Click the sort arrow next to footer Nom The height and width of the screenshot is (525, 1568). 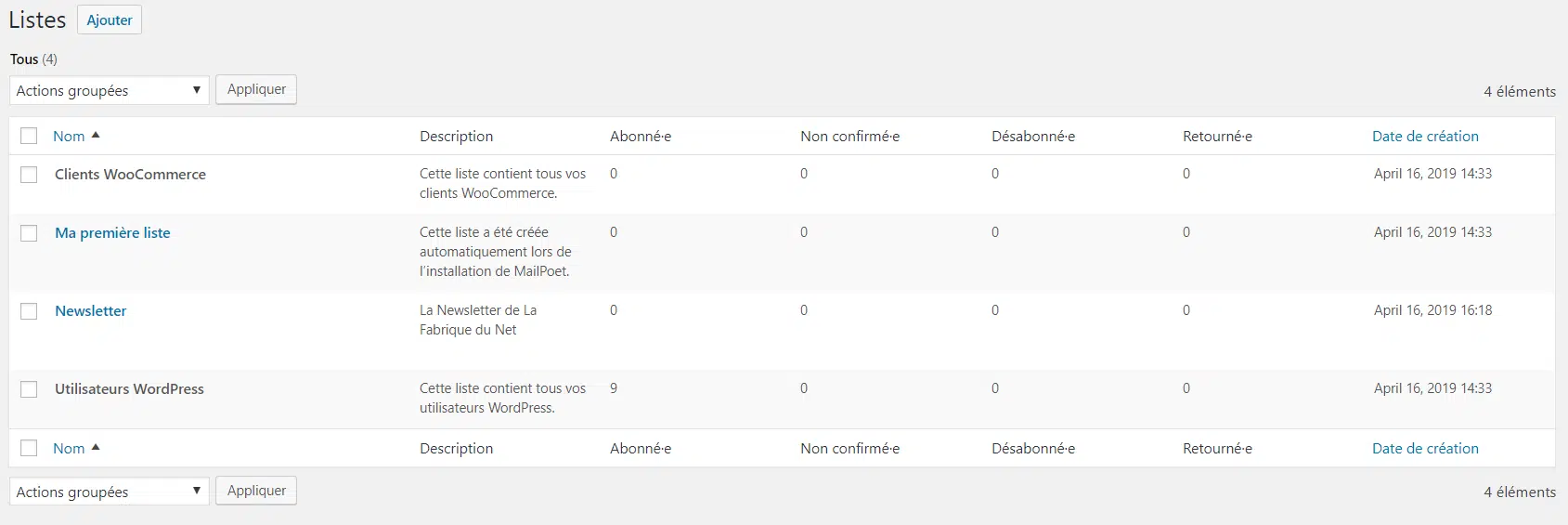click(x=96, y=448)
